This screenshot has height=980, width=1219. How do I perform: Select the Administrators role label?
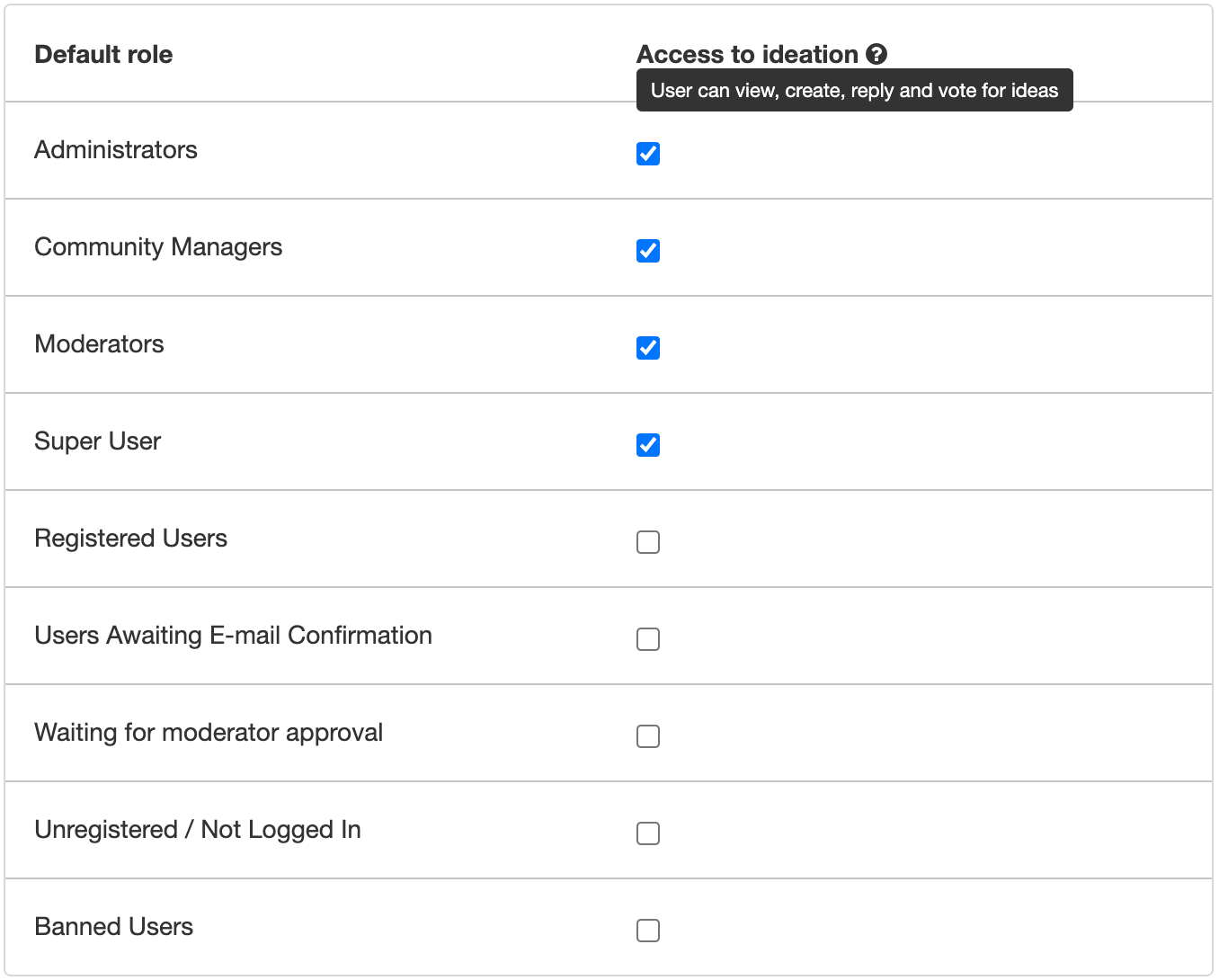[116, 150]
